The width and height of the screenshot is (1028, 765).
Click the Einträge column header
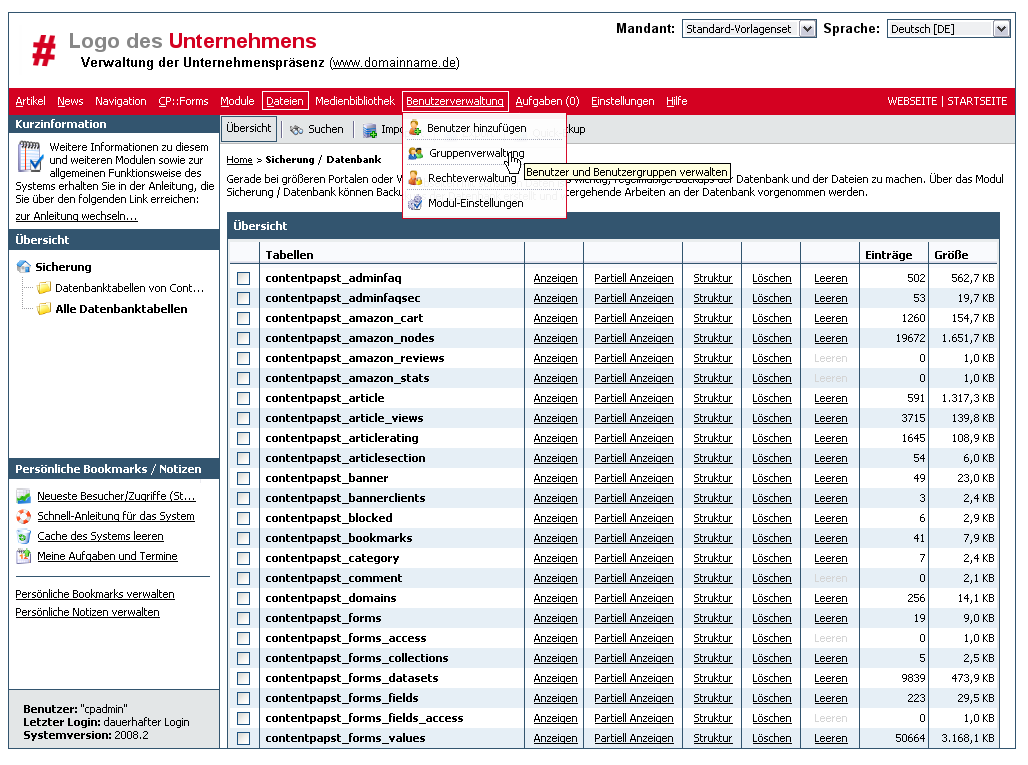pyautogui.click(x=888, y=255)
